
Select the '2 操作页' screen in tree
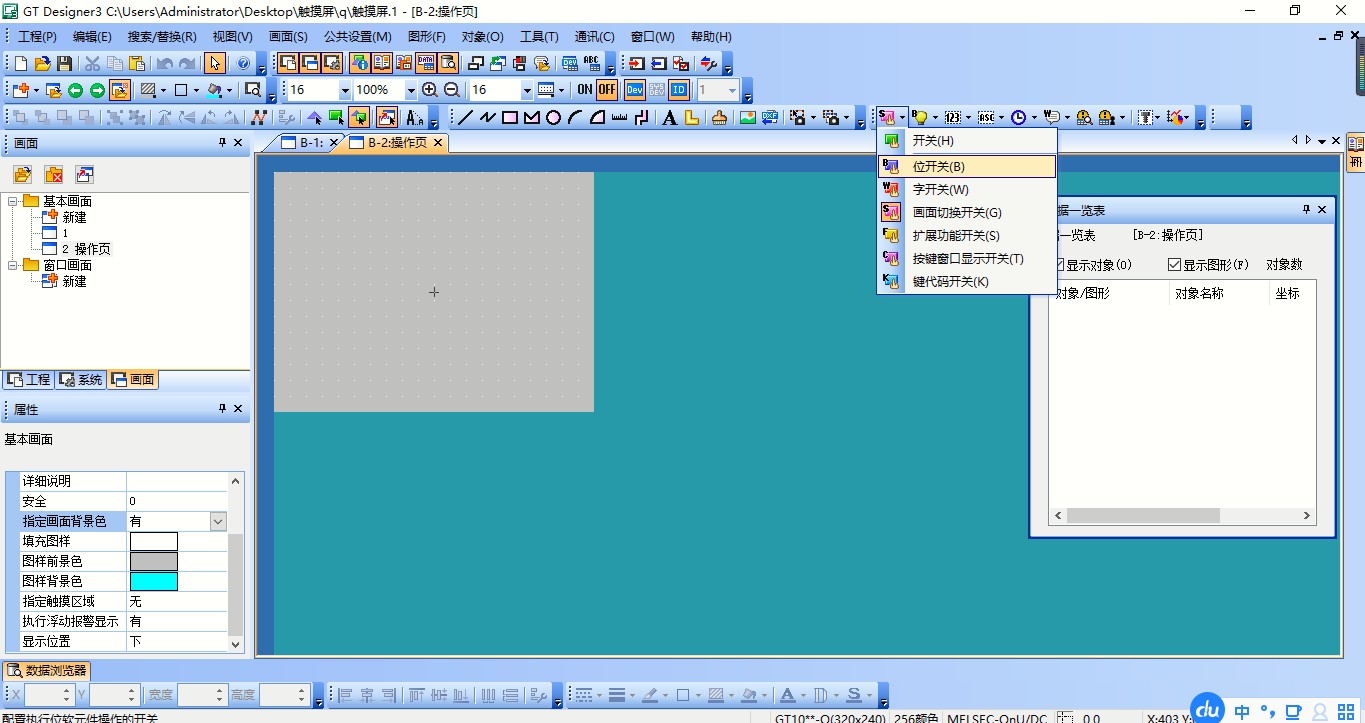click(x=86, y=249)
